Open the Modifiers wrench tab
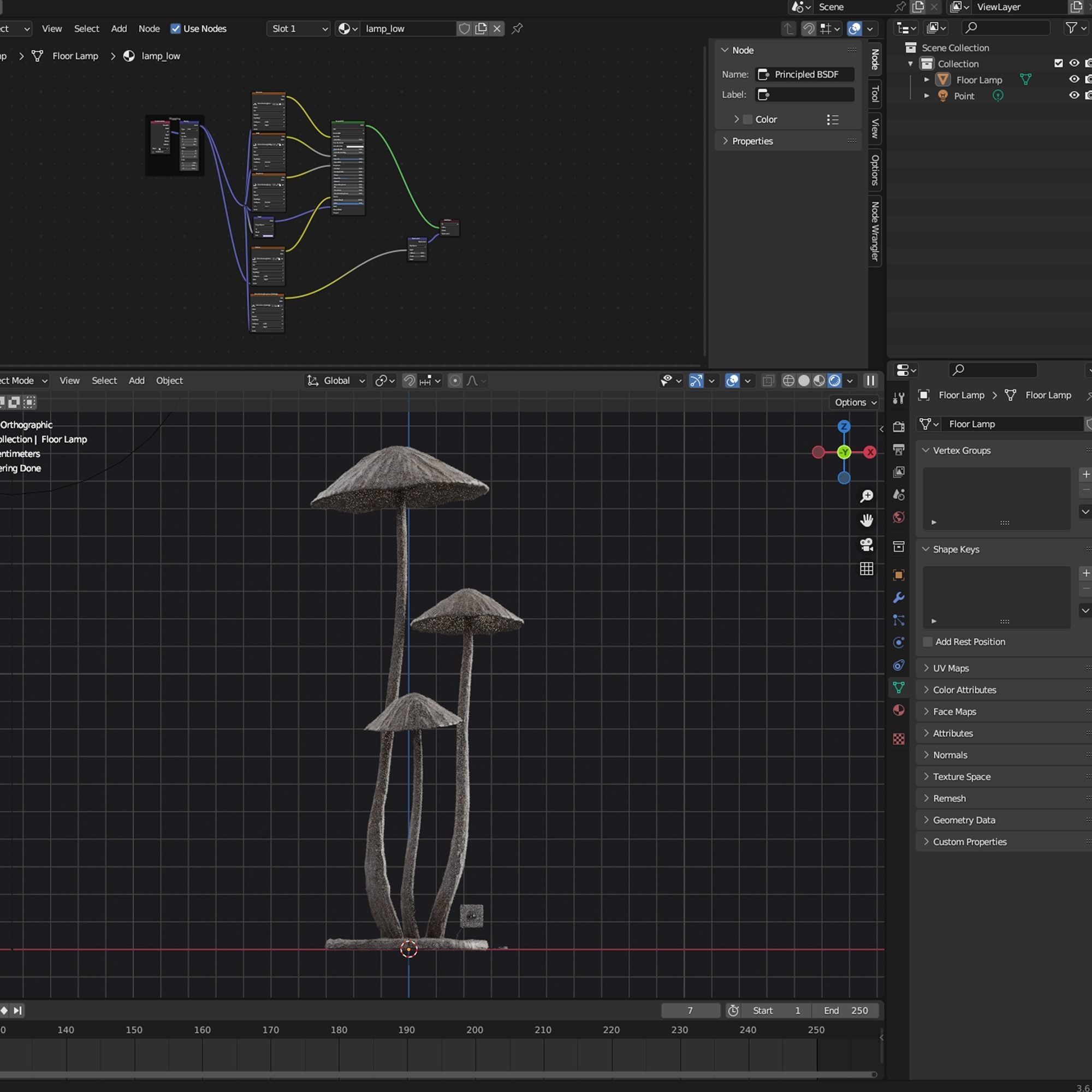The width and height of the screenshot is (1092, 1092). click(899, 597)
